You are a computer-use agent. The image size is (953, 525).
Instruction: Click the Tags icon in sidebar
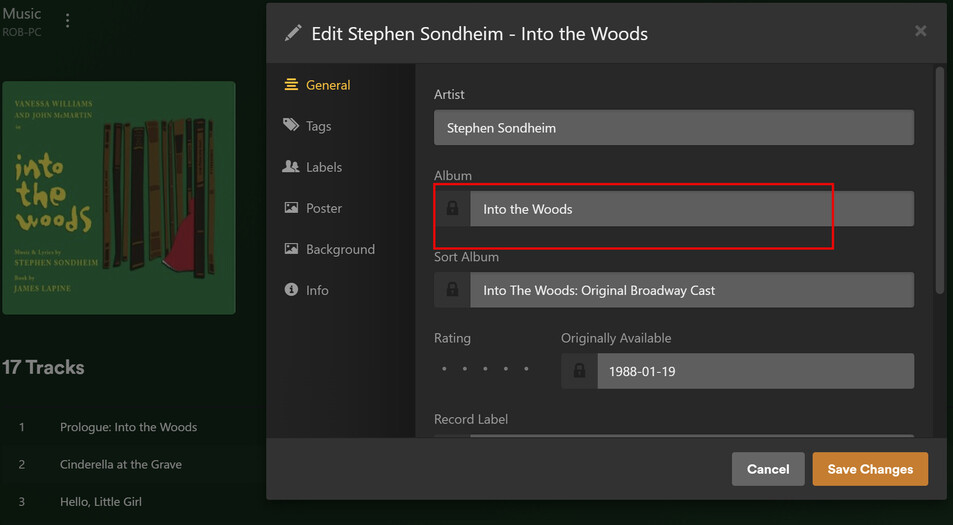(291, 126)
